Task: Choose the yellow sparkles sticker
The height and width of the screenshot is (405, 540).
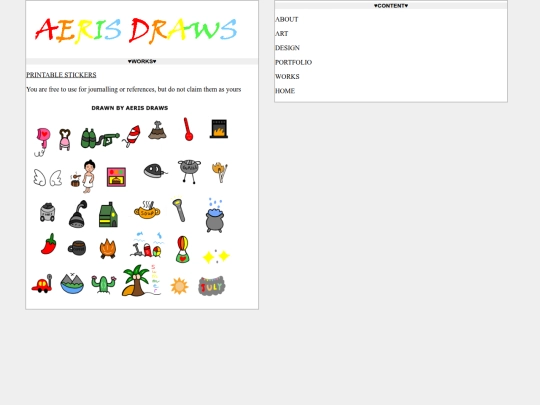Action: (216, 256)
